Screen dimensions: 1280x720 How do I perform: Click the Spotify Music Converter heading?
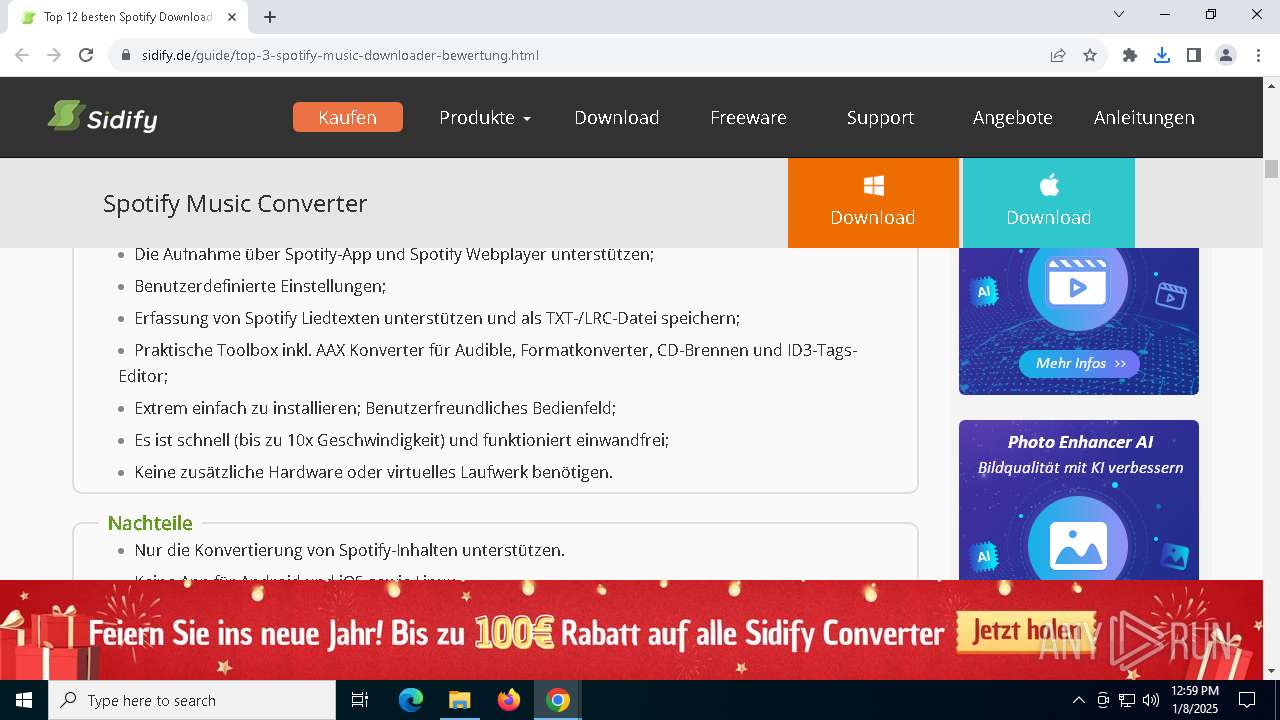click(235, 203)
